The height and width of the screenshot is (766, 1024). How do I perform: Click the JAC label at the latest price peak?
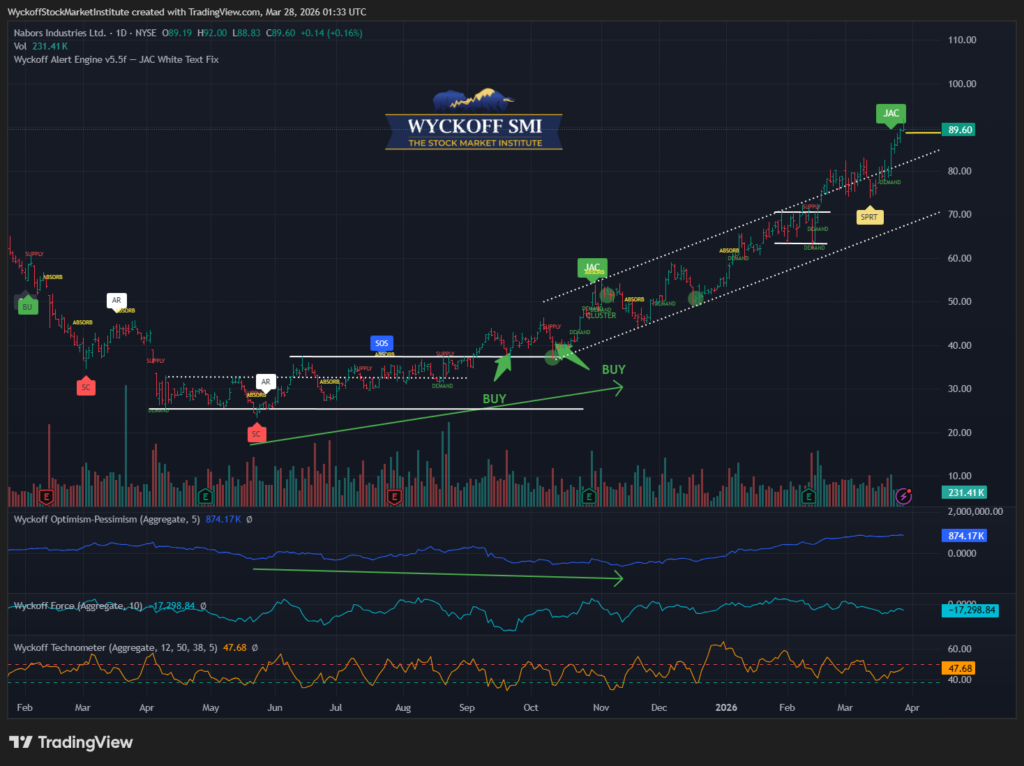pos(890,114)
